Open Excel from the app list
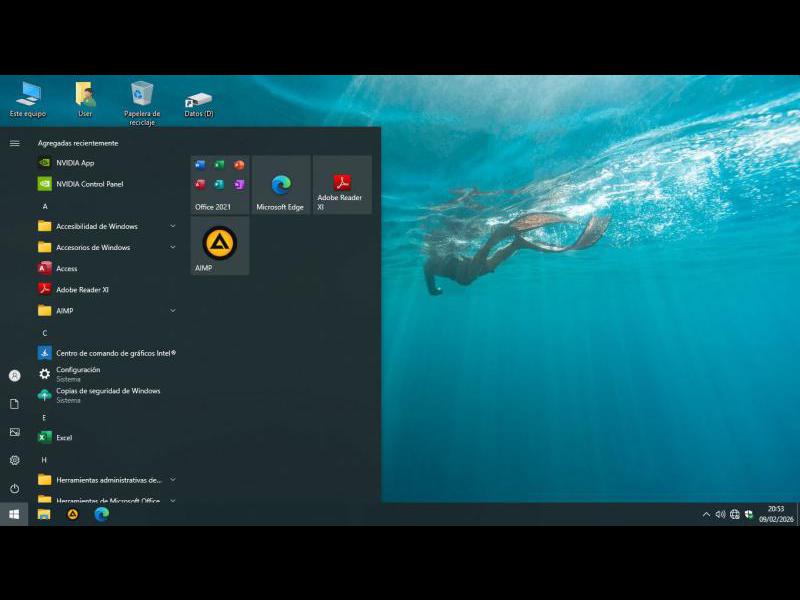The width and height of the screenshot is (800, 600). click(64, 438)
